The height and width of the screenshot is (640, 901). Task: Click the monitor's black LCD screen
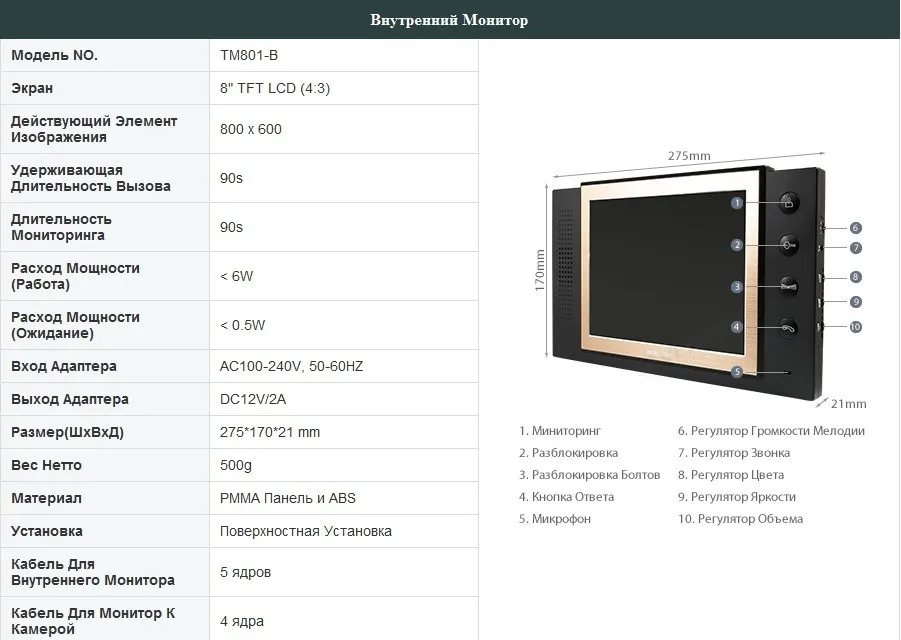[x=667, y=270]
